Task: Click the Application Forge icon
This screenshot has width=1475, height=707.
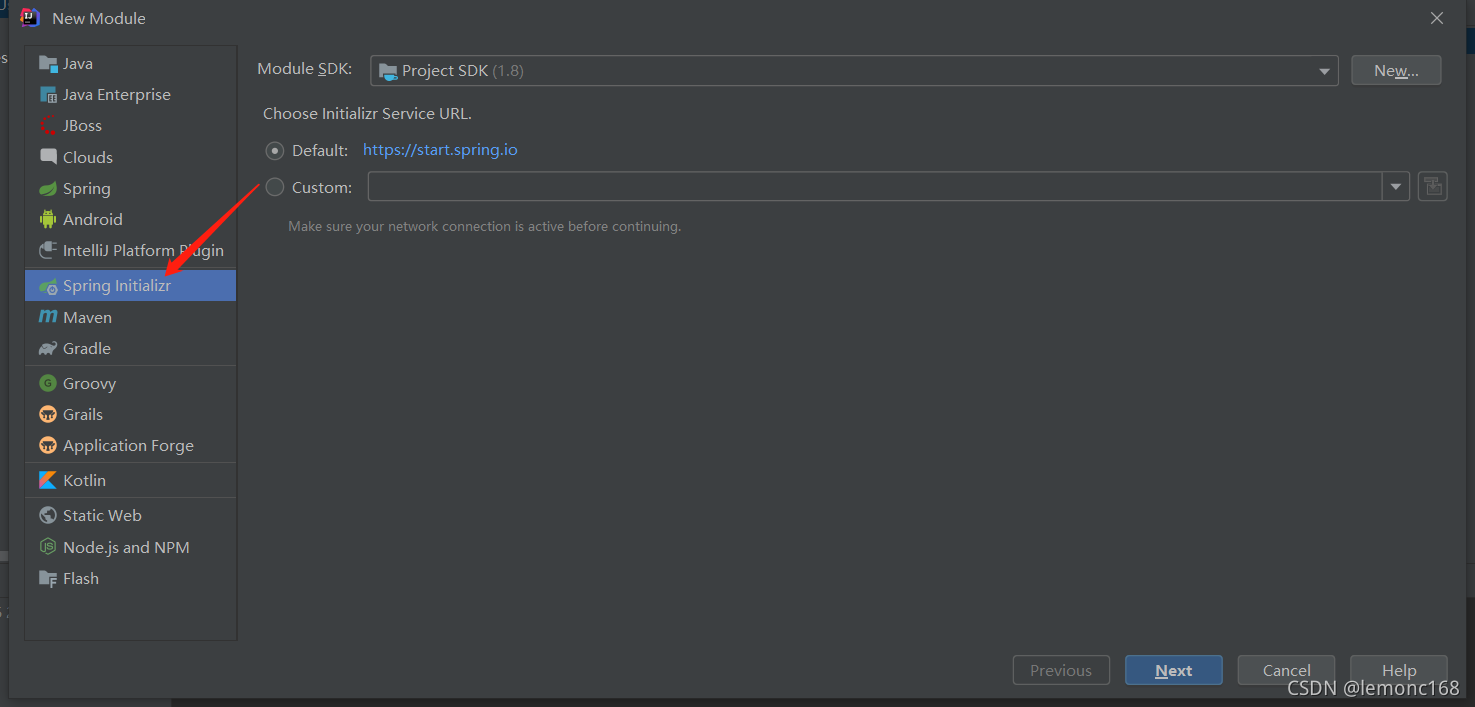Action: click(48, 445)
